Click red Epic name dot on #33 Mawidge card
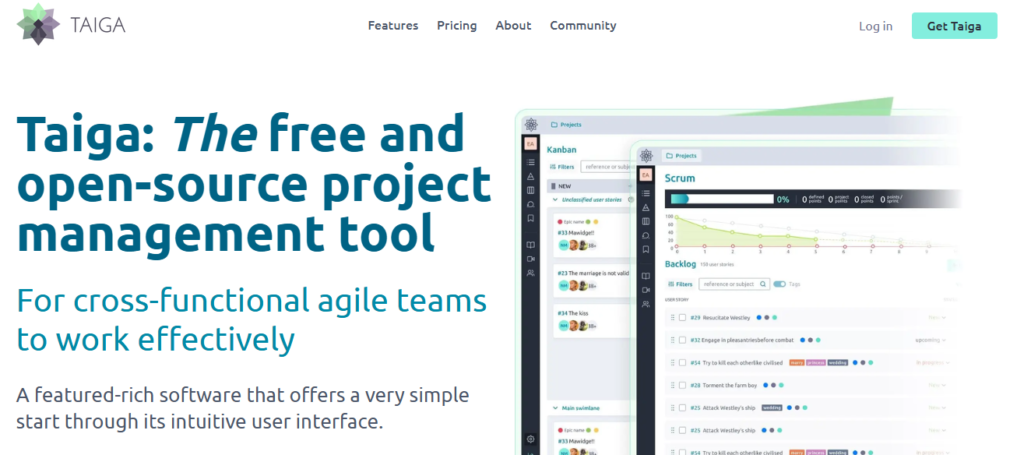 click(560, 222)
